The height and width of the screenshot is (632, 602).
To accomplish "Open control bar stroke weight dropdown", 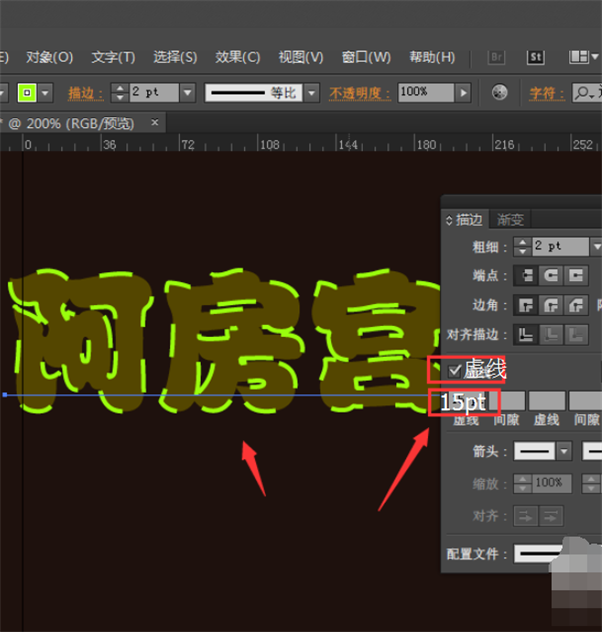I will click(x=187, y=93).
